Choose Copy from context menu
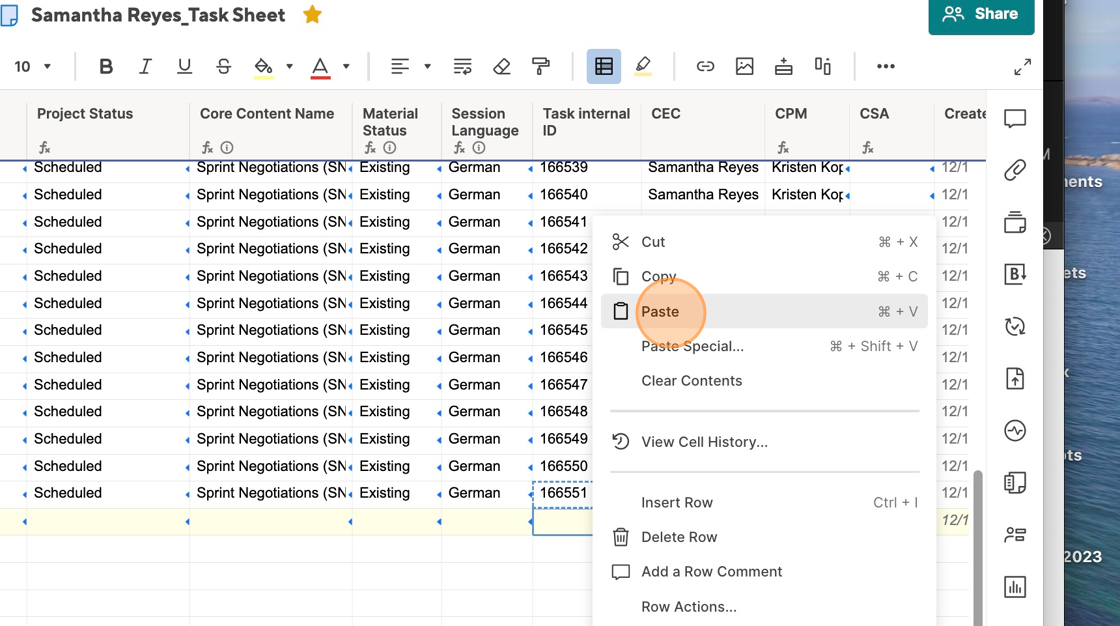 point(764,277)
